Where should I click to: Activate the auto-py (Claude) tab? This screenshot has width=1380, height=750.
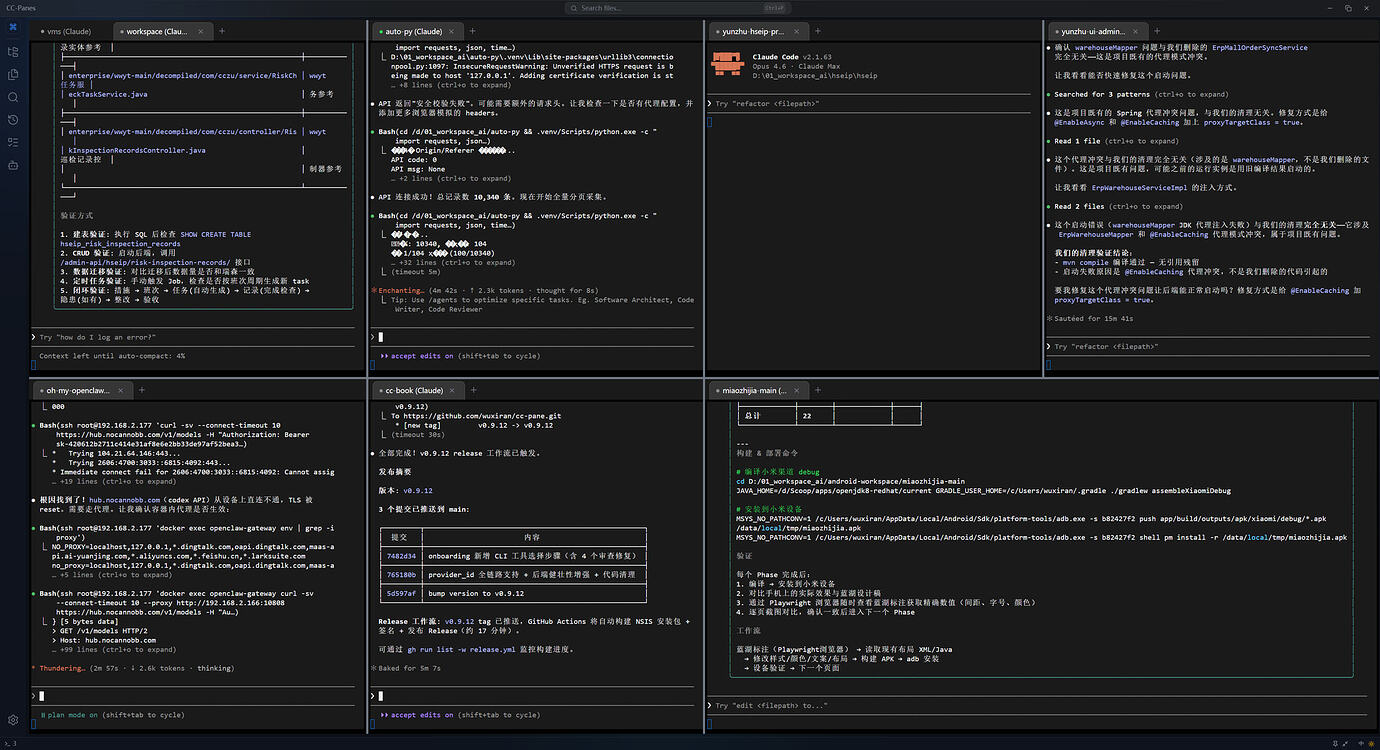[x=417, y=31]
